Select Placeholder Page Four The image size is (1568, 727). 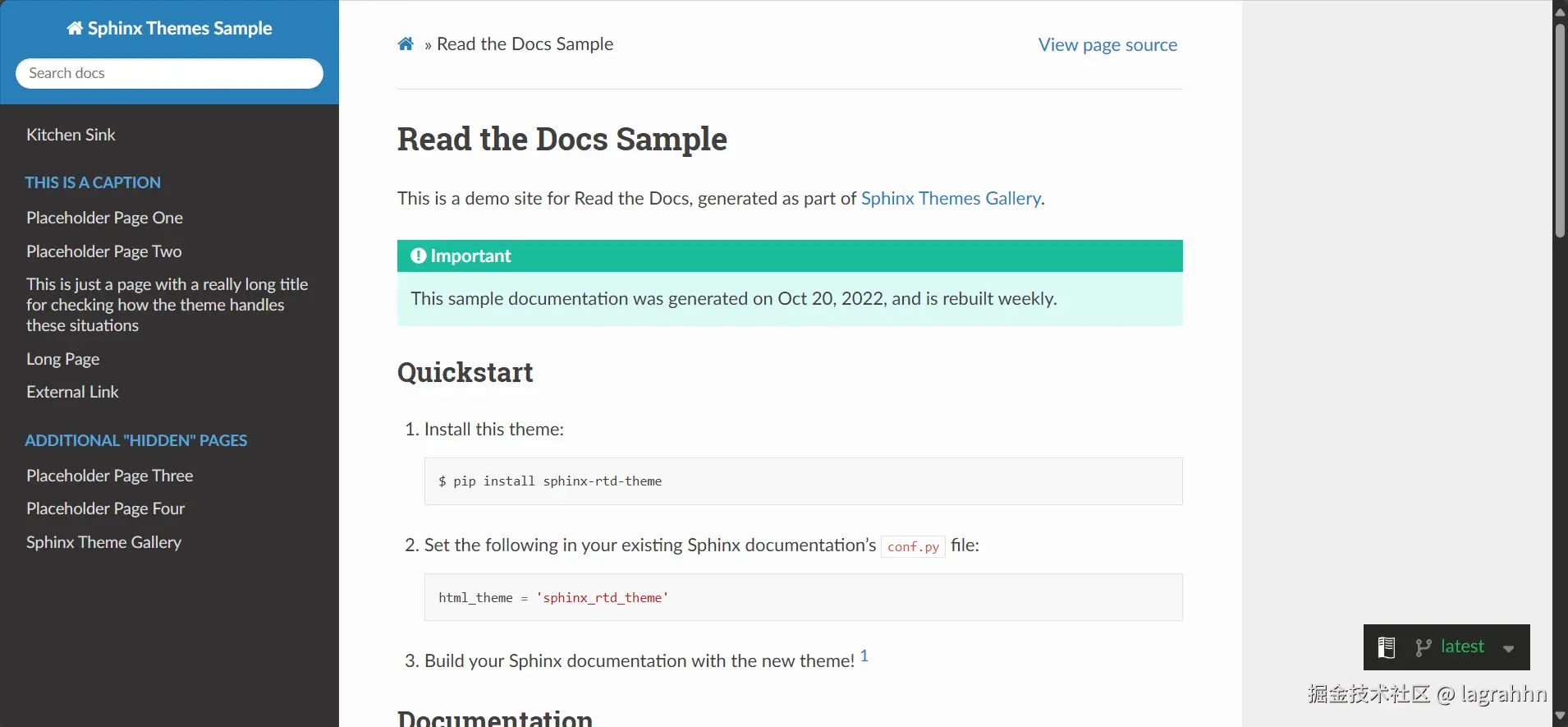tap(105, 508)
